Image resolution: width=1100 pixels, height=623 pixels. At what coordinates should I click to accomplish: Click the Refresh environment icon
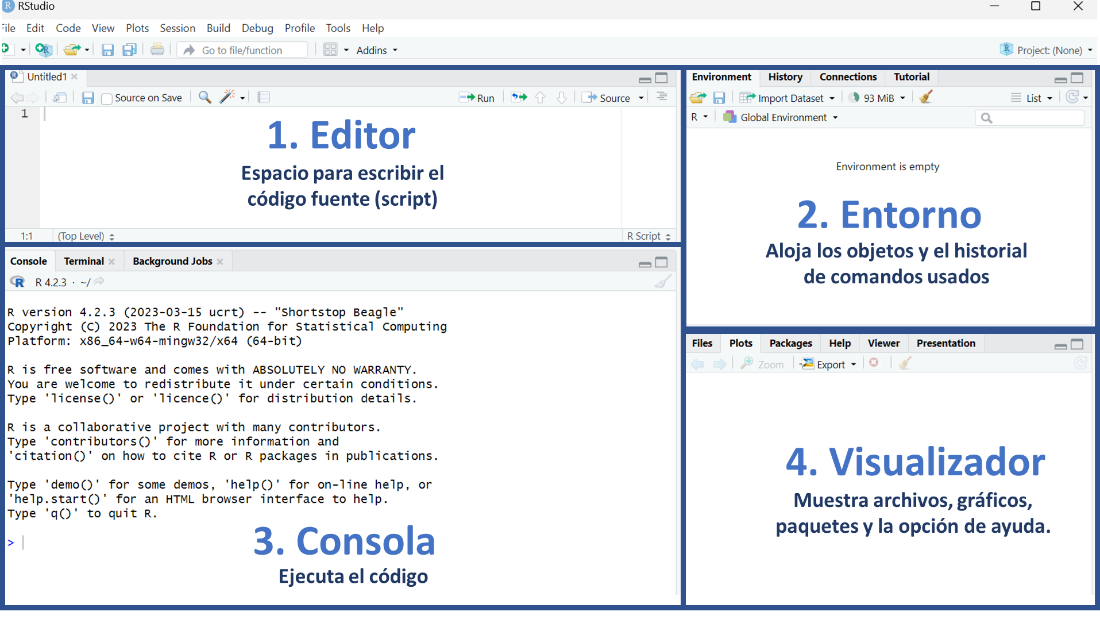coord(1072,97)
